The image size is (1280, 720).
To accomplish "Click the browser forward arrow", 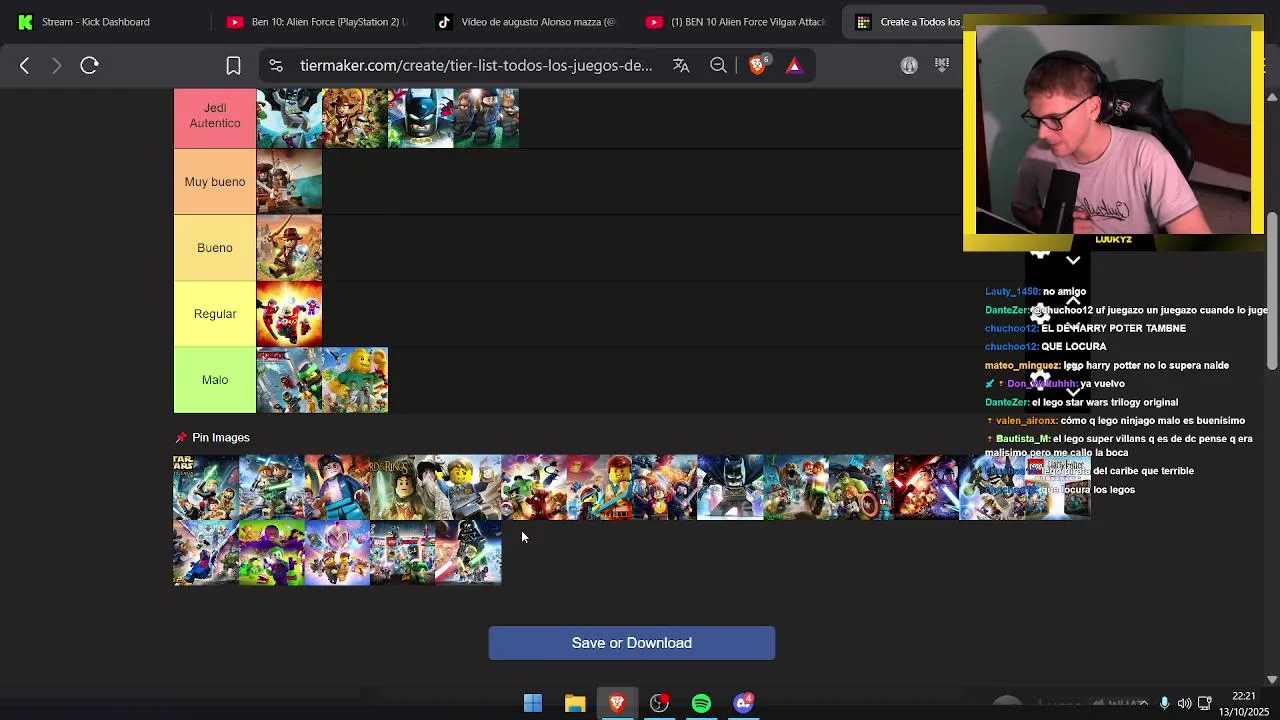I will [x=56, y=66].
